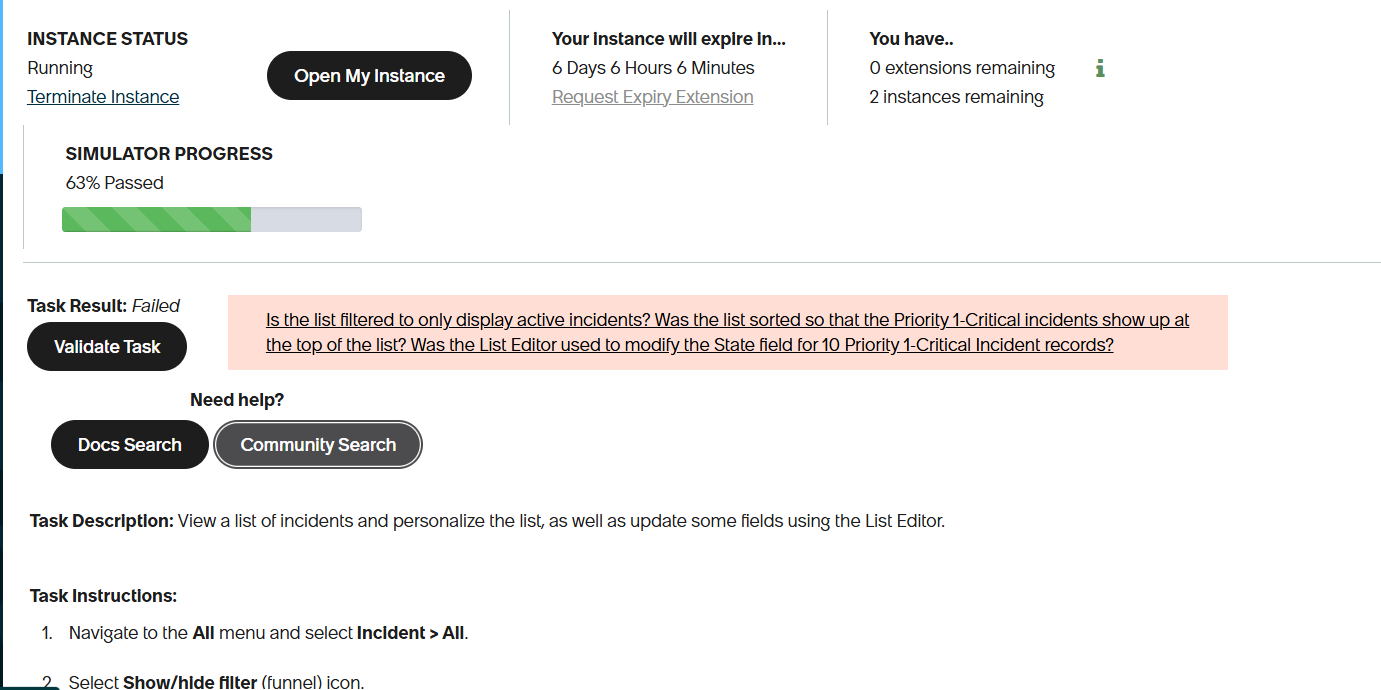1381x690 pixels.
Task: Click the SIMULATOR PROGRESS heading
Action: [169, 154]
